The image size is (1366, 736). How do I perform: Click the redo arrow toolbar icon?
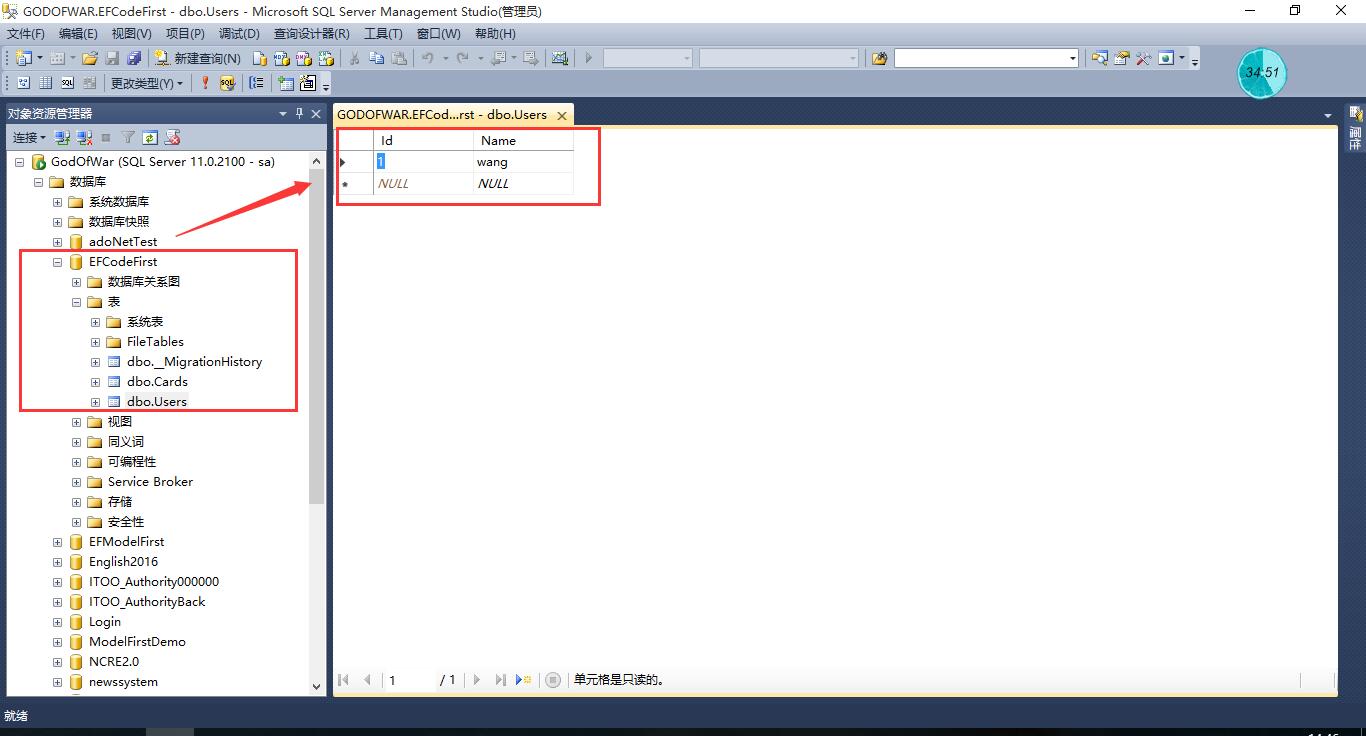coord(462,58)
